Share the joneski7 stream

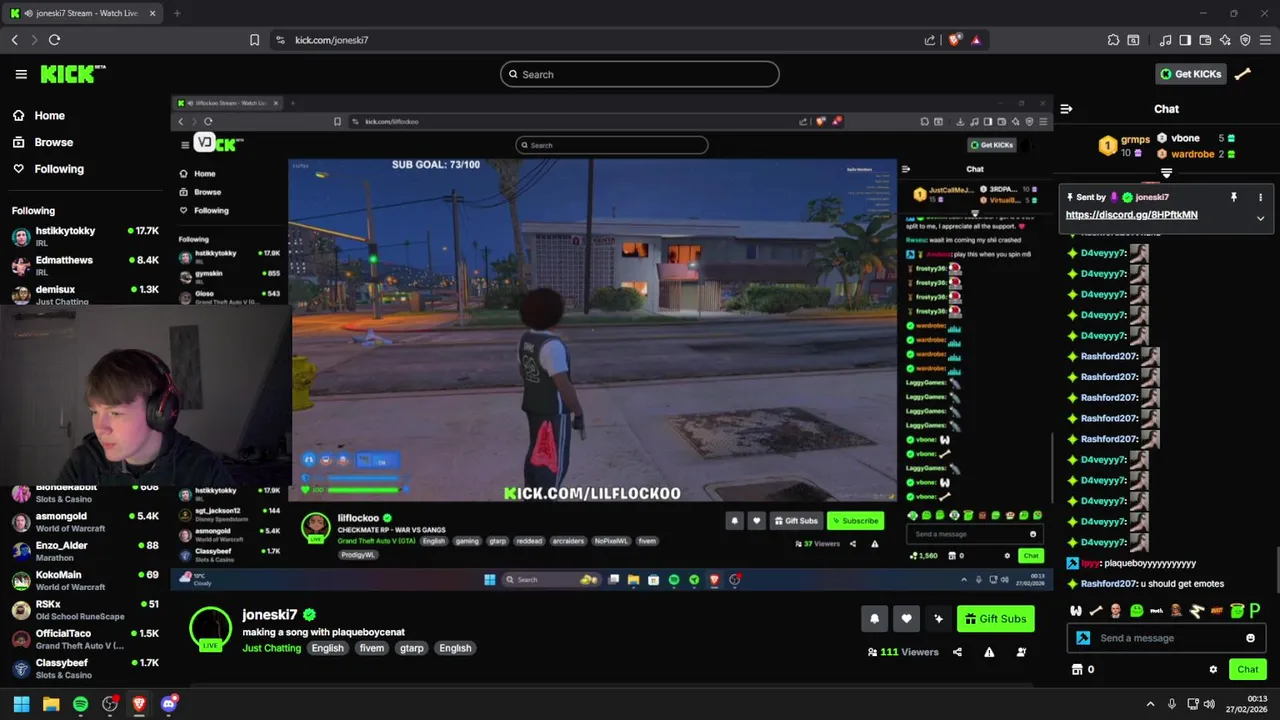tap(957, 652)
